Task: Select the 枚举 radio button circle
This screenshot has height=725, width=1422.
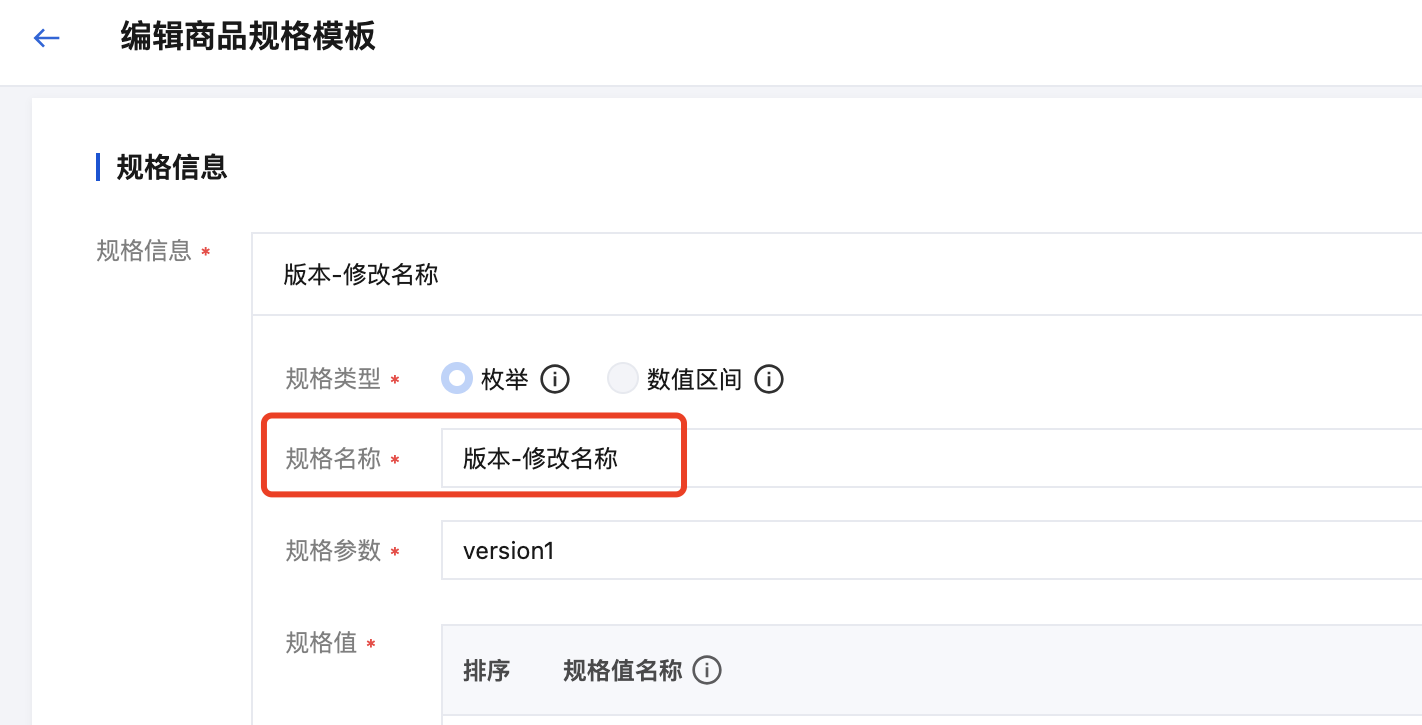Action: [457, 379]
